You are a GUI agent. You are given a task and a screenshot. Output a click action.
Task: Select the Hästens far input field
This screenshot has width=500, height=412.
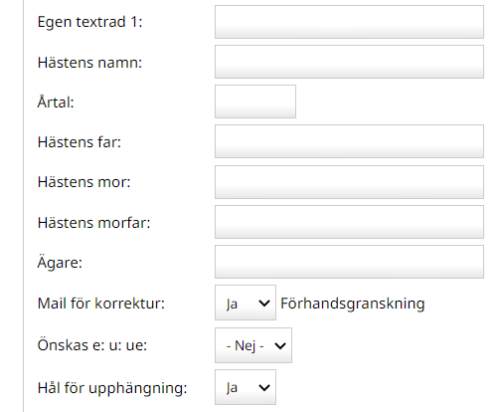349,141
